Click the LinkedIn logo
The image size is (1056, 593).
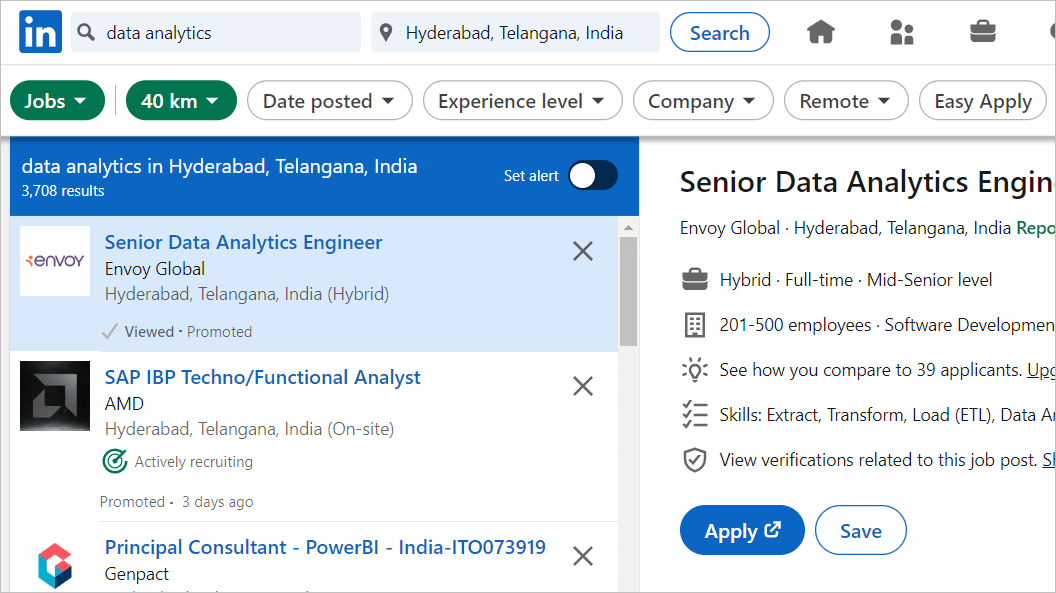pyautogui.click(x=40, y=31)
